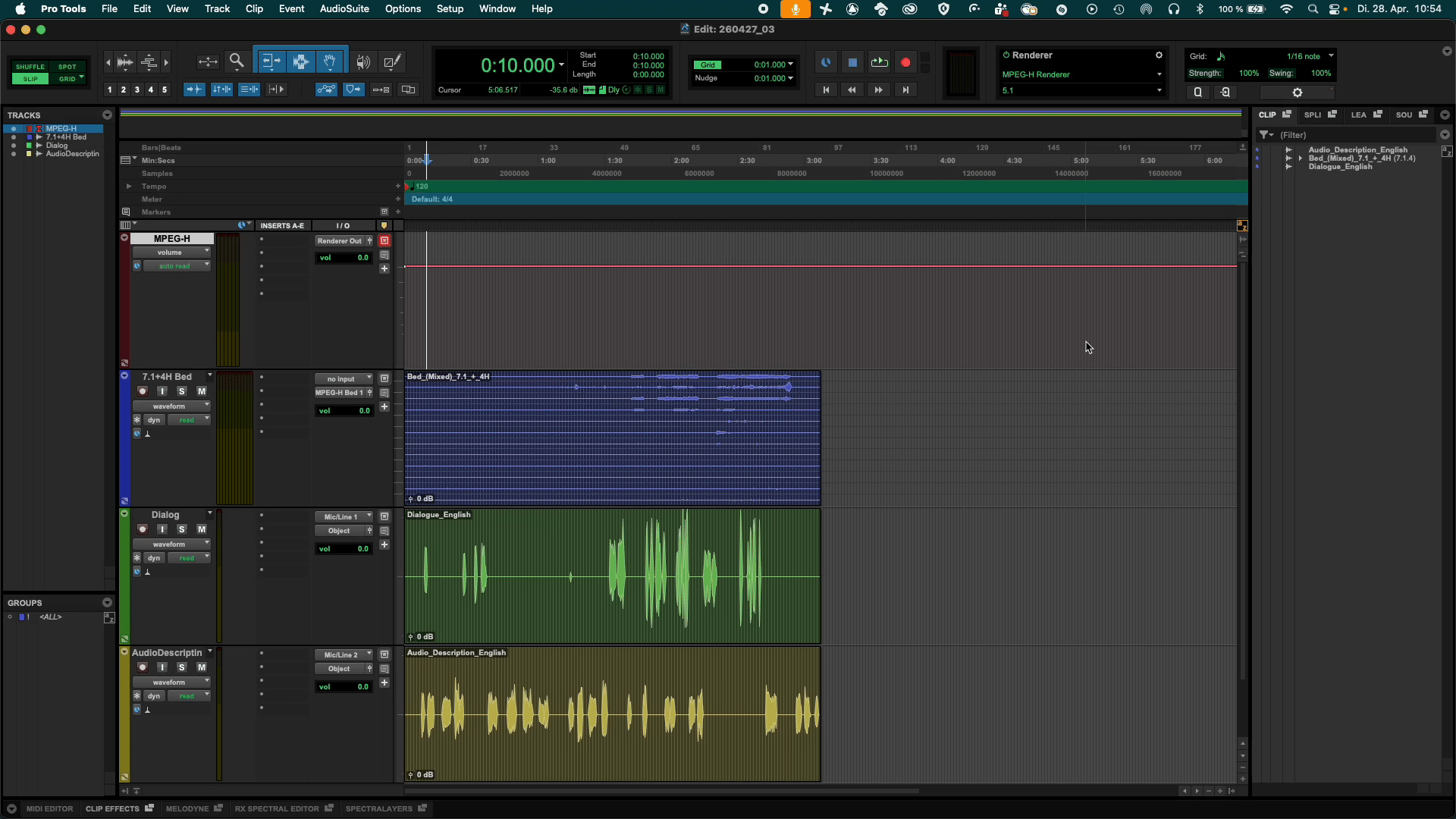This screenshot has width=1456, height=819.
Task: Select the Scrubber speaker tool
Action: point(364,61)
